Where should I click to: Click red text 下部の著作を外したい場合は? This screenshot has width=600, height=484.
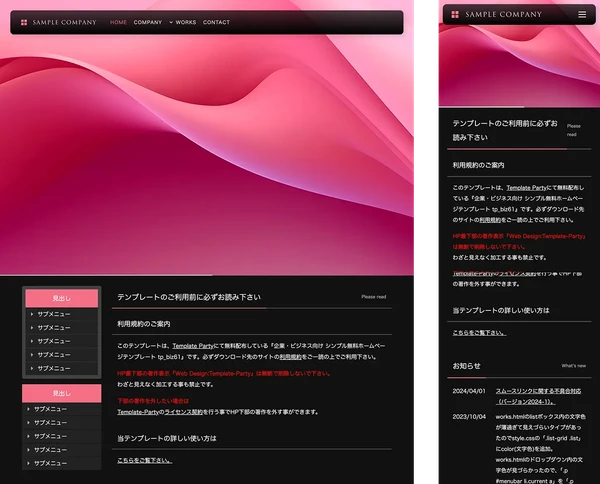153,401
